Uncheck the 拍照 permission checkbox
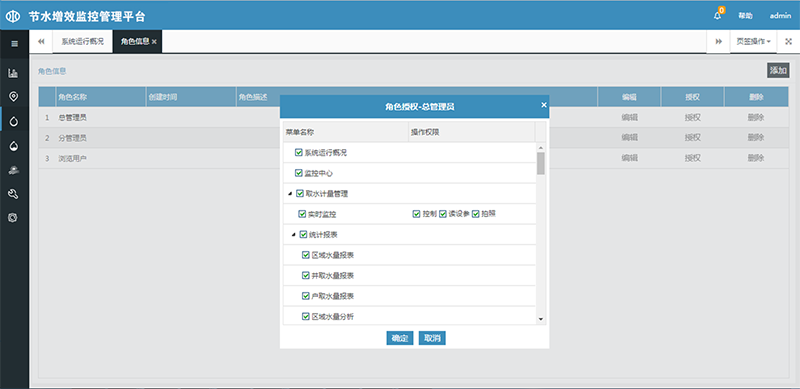This screenshot has height=389, width=800. click(x=476, y=214)
